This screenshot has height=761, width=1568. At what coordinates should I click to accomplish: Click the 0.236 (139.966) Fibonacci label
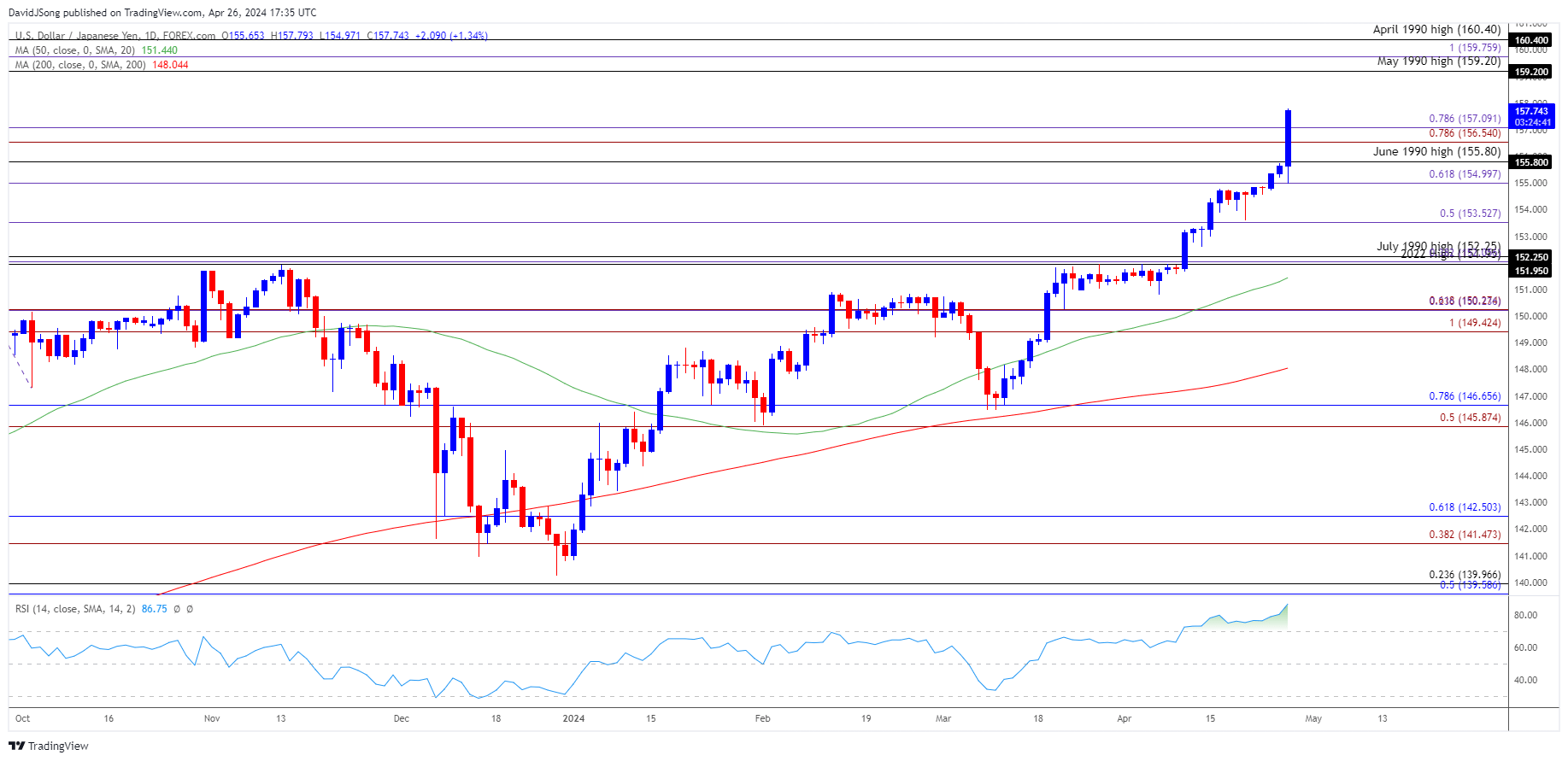point(1465,575)
